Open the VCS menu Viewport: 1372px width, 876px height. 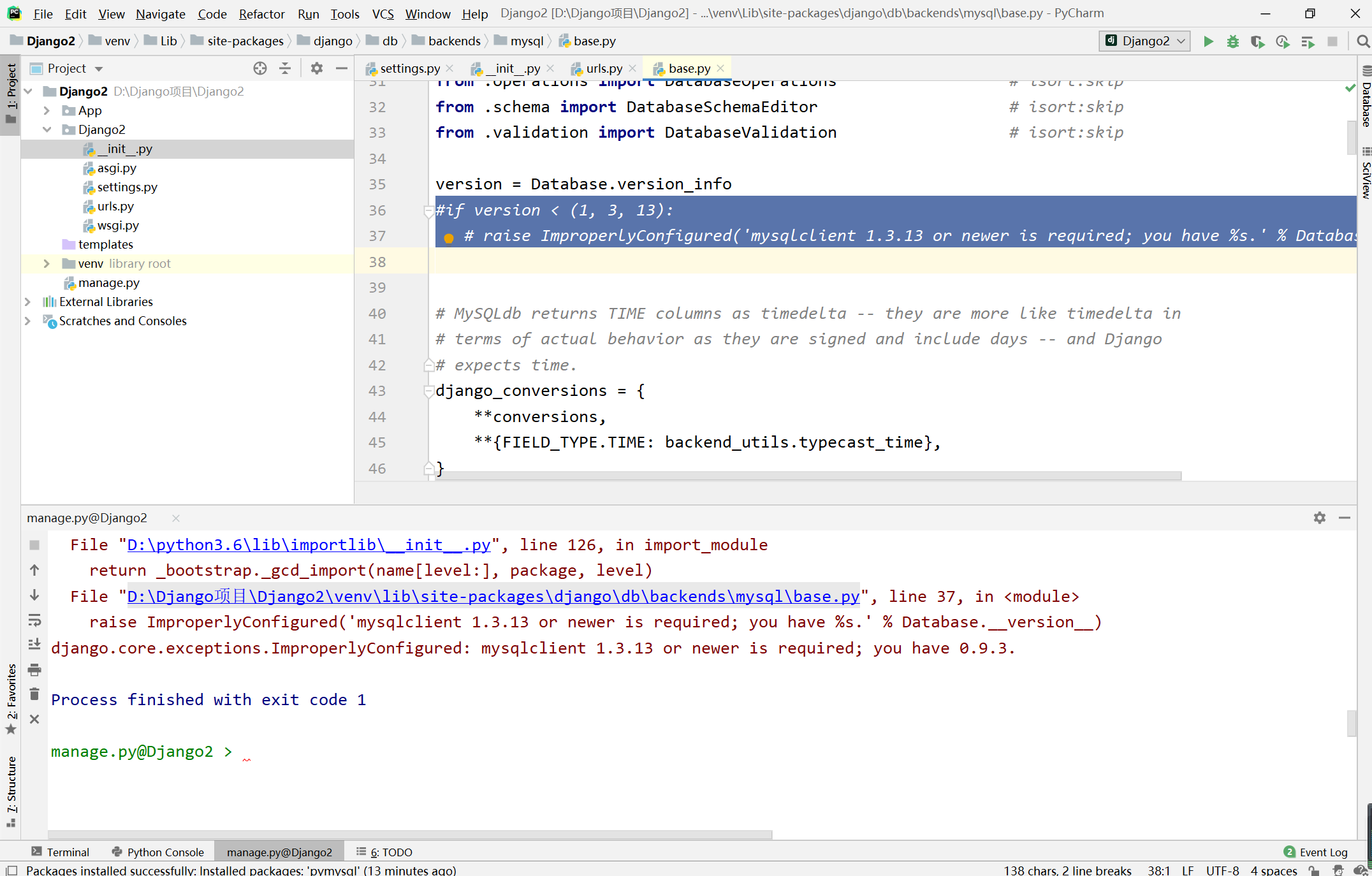[383, 13]
